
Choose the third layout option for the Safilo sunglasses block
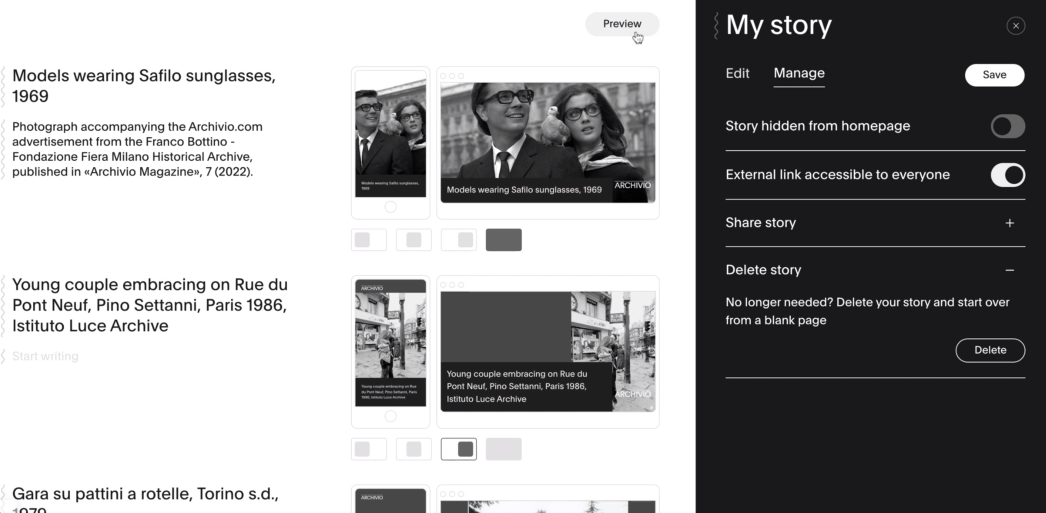459,240
